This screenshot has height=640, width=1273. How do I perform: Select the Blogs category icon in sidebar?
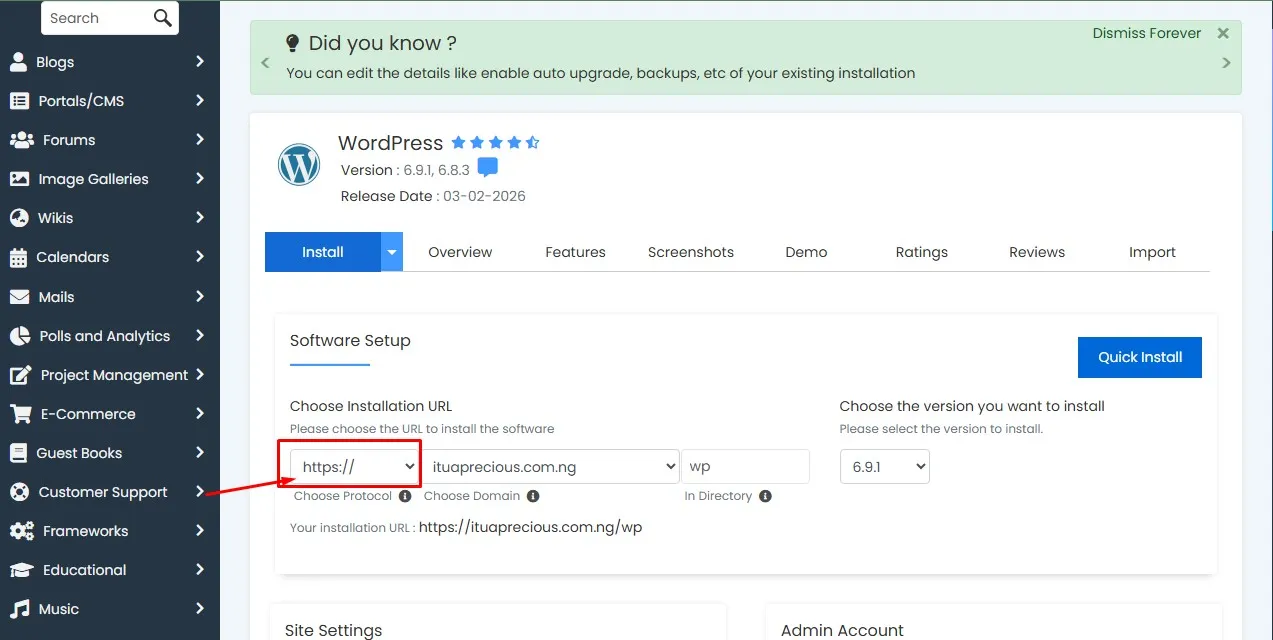coord(20,61)
